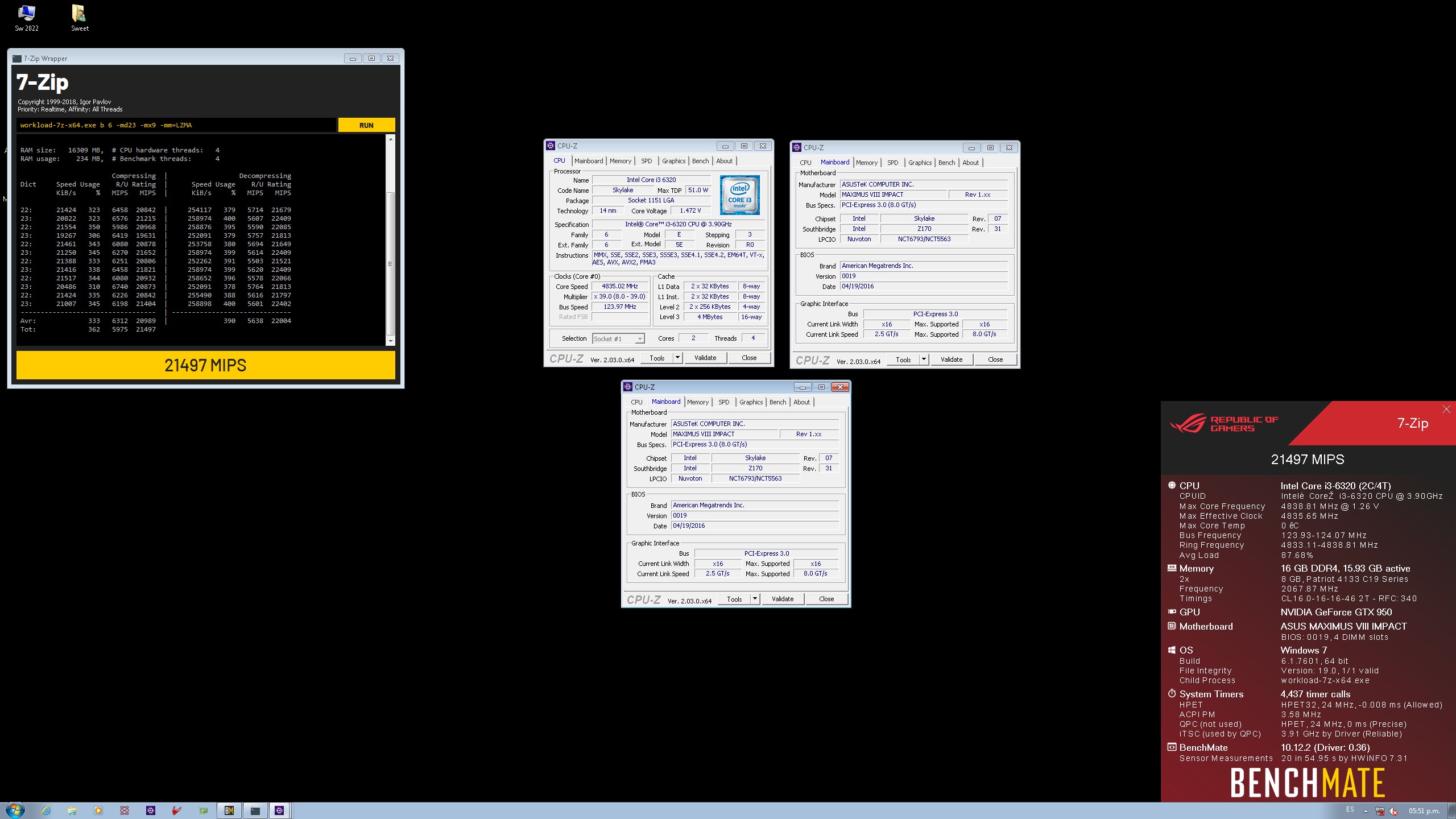Click the Windows Start orb
Image resolution: width=1456 pixels, height=819 pixels.
(15, 810)
